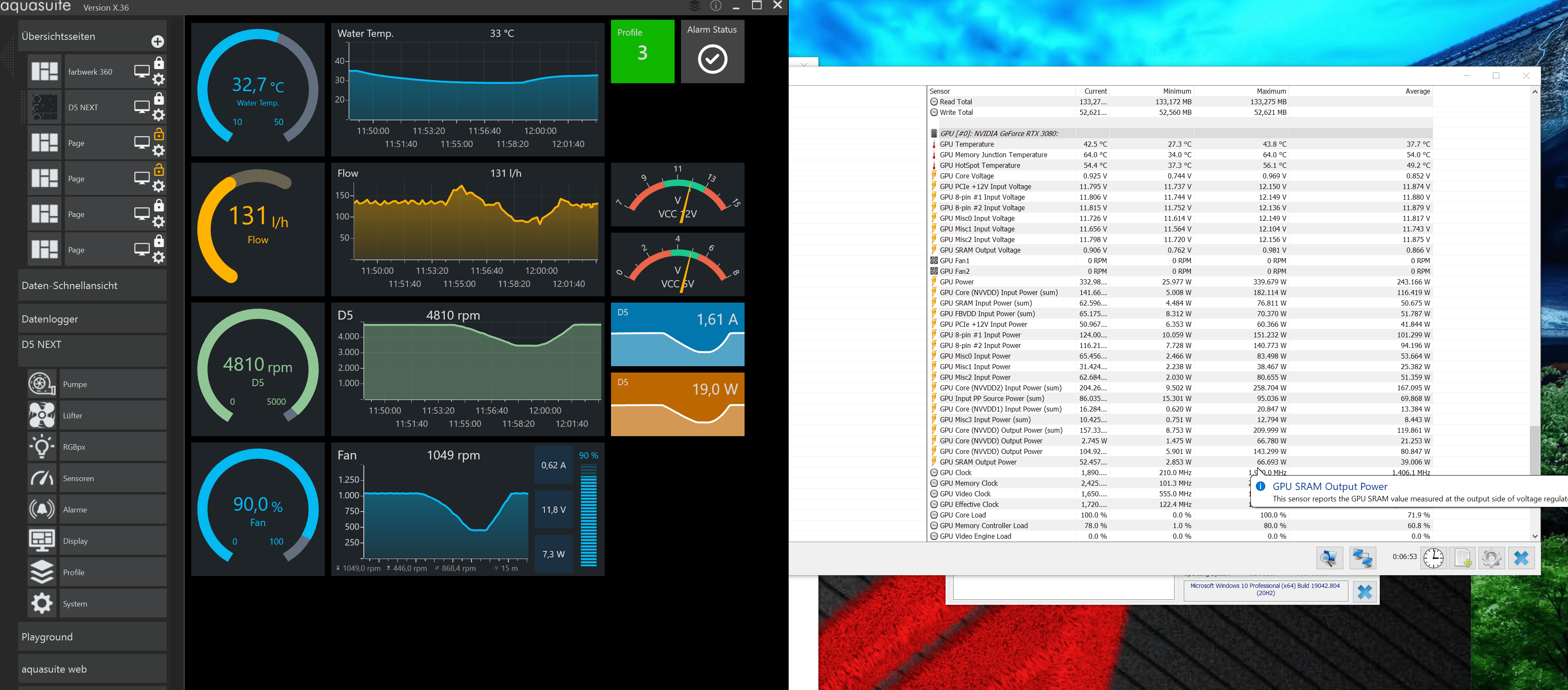Open RGBpx lighting icon
The height and width of the screenshot is (690, 1568).
tap(42, 447)
